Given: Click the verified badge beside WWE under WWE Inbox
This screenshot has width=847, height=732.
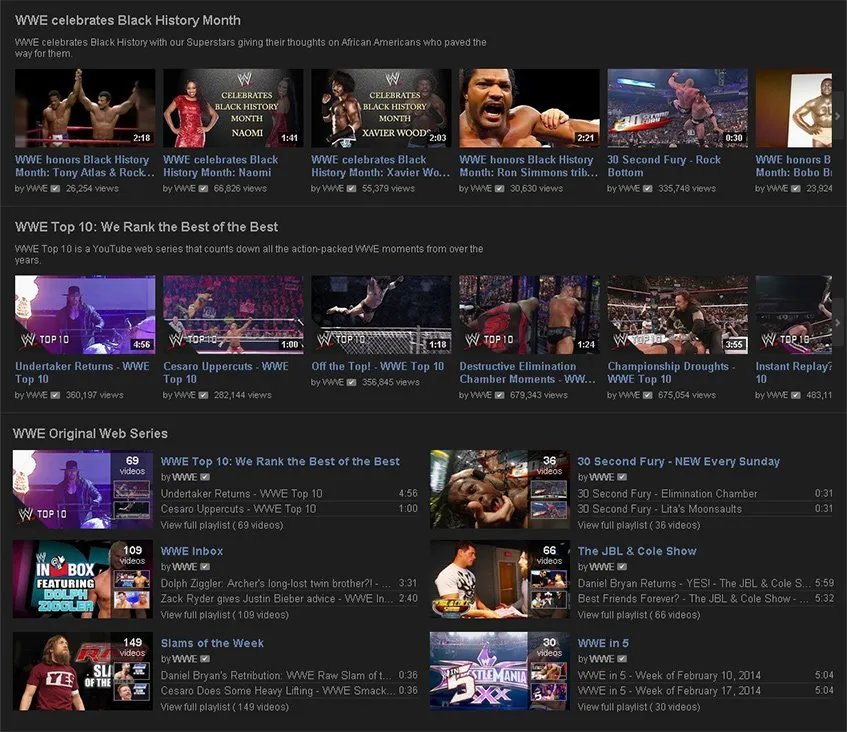Looking at the screenshot, I should (x=205, y=567).
